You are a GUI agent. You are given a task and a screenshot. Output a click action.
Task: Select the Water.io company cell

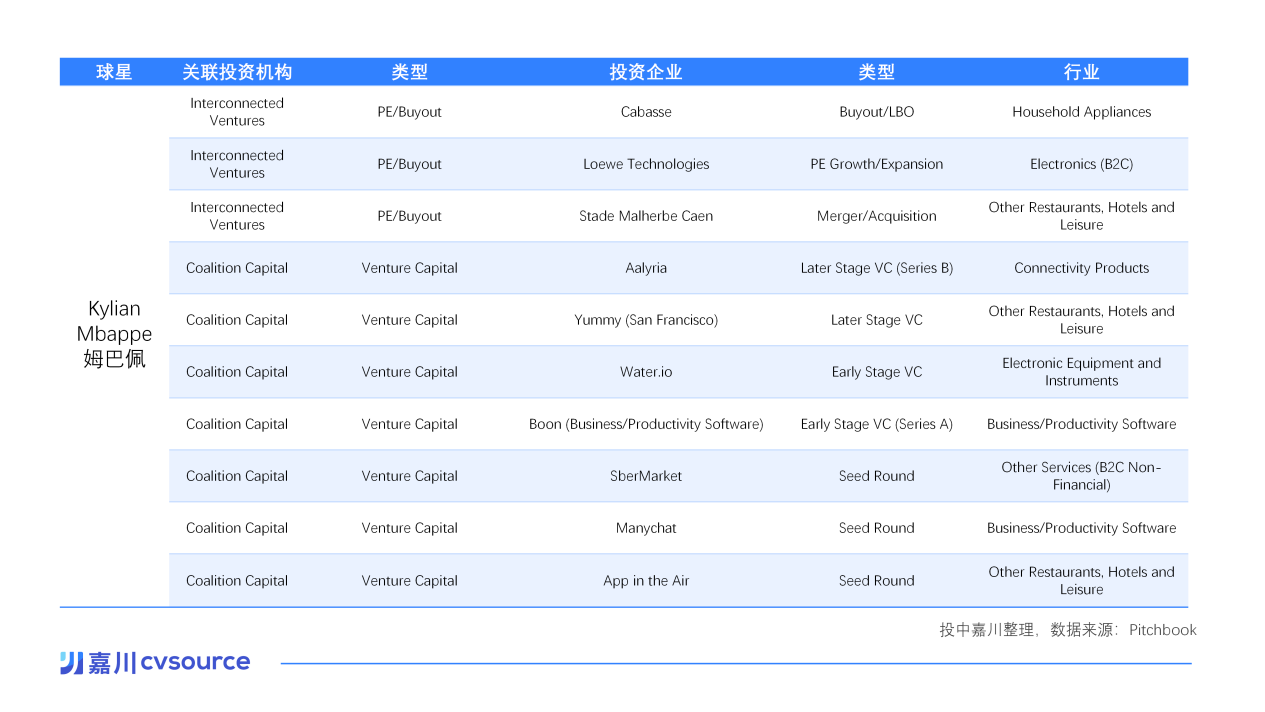(646, 372)
